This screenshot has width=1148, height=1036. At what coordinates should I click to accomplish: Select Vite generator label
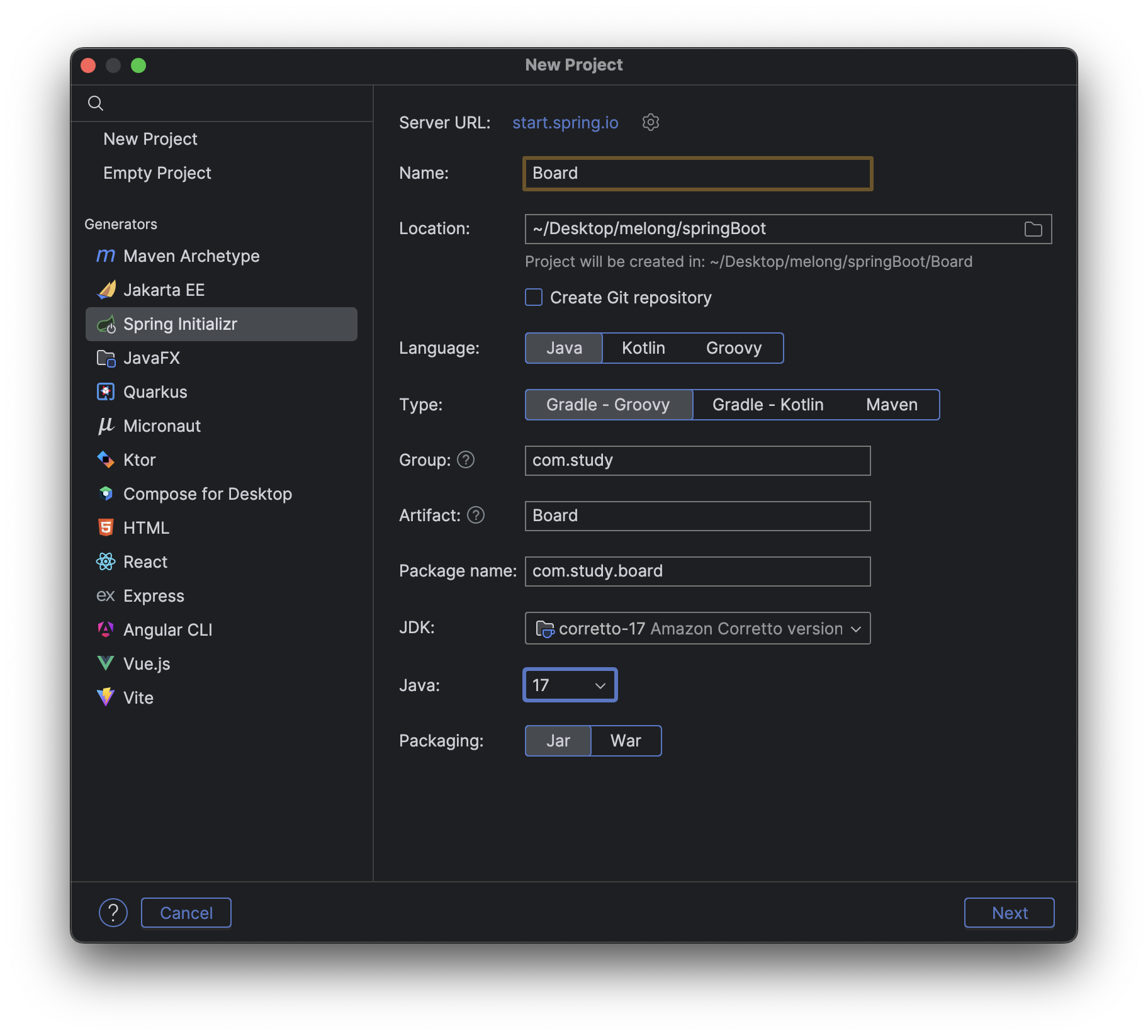pos(138,698)
